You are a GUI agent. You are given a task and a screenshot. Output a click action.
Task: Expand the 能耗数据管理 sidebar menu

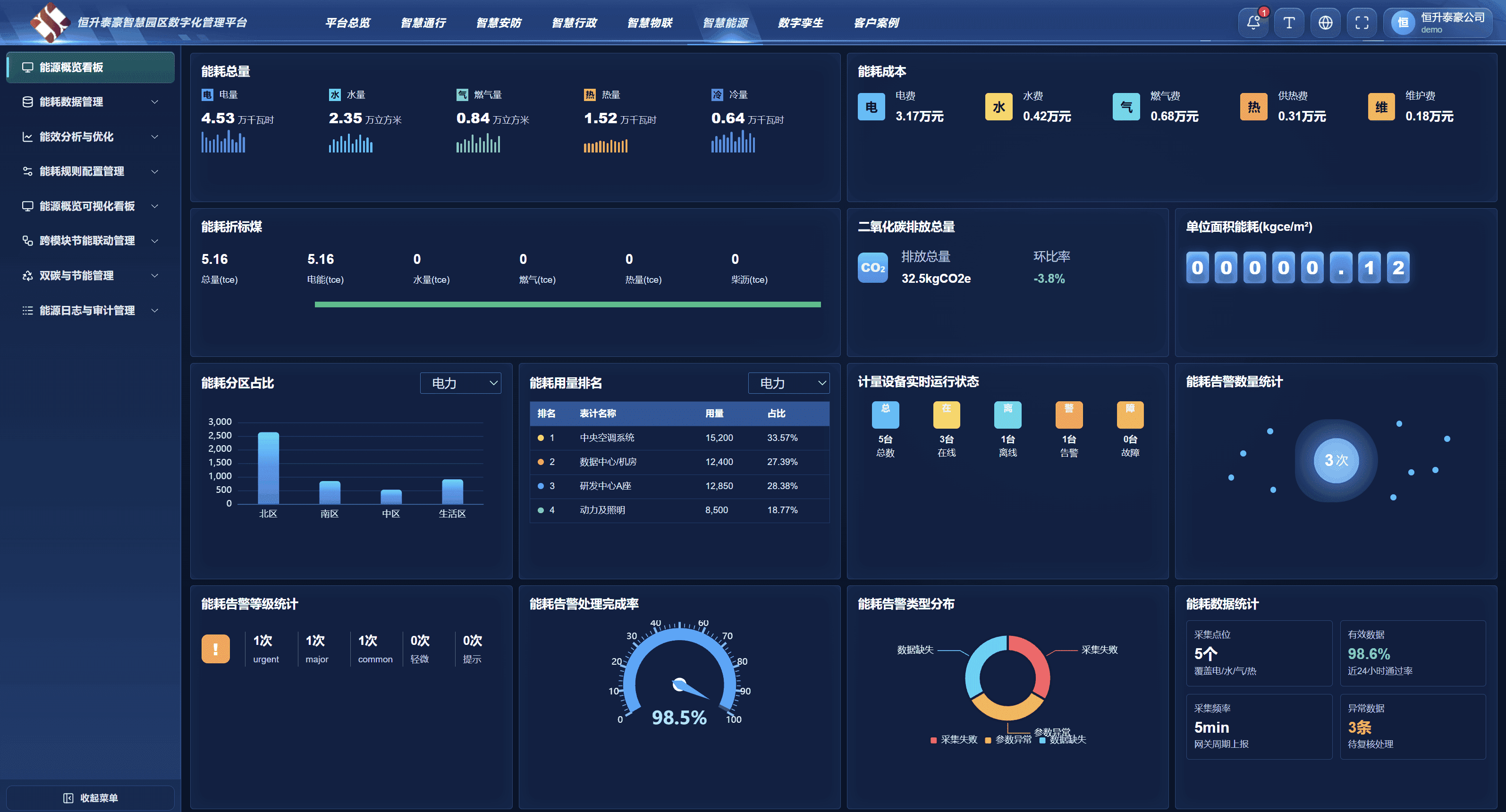pyautogui.click(x=90, y=101)
